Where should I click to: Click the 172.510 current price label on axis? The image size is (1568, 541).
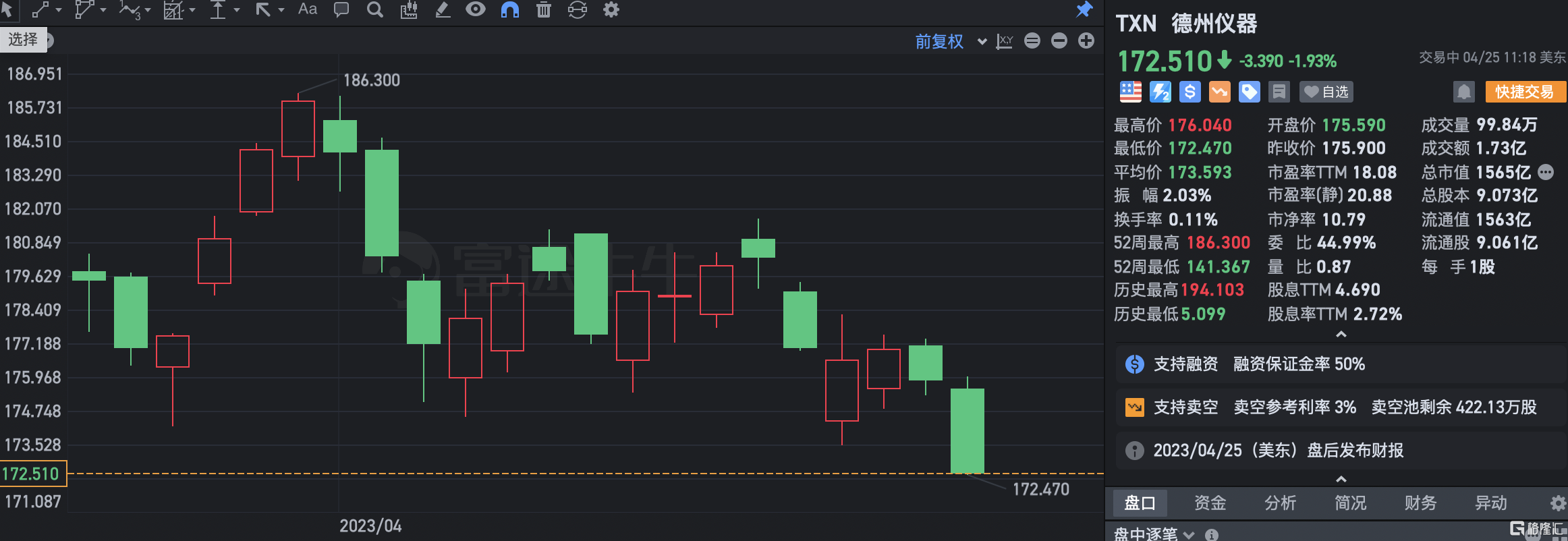(x=32, y=474)
